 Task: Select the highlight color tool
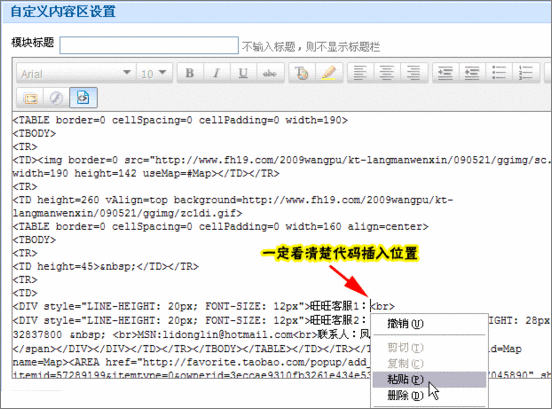pyautogui.click(x=329, y=73)
